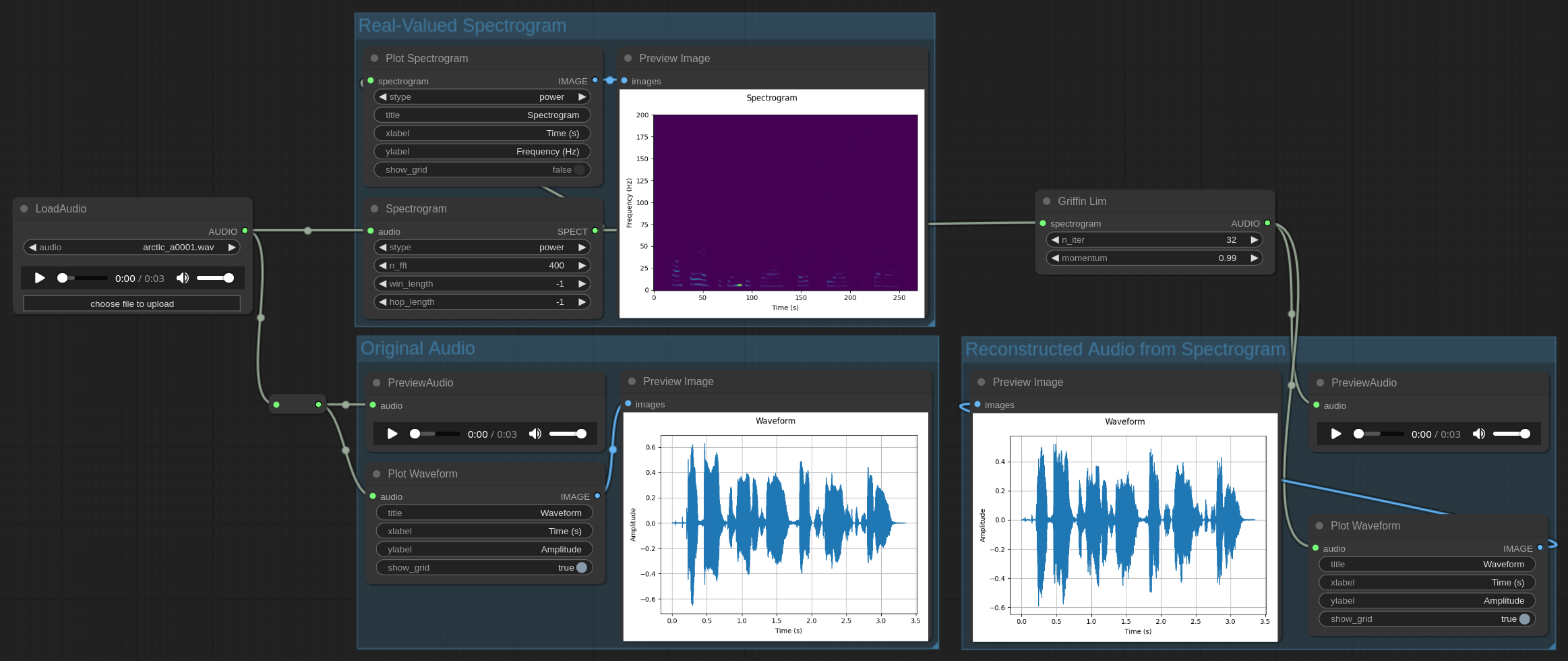Click the original waveform preview image
Screen dimensions: 1568x661
776,527
